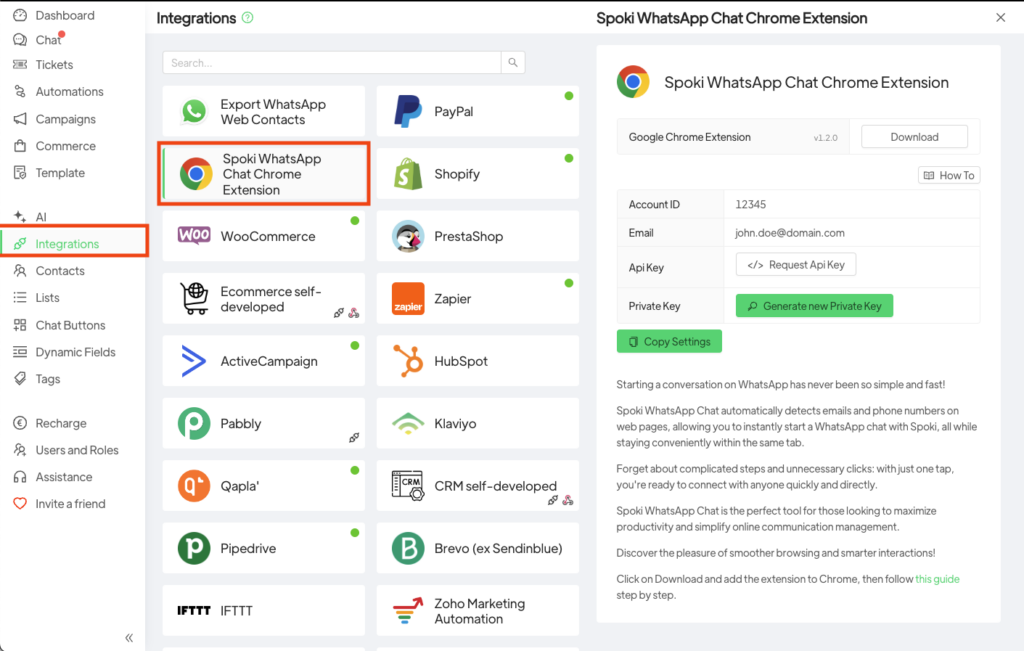Click the Copy Settings button

click(669, 342)
